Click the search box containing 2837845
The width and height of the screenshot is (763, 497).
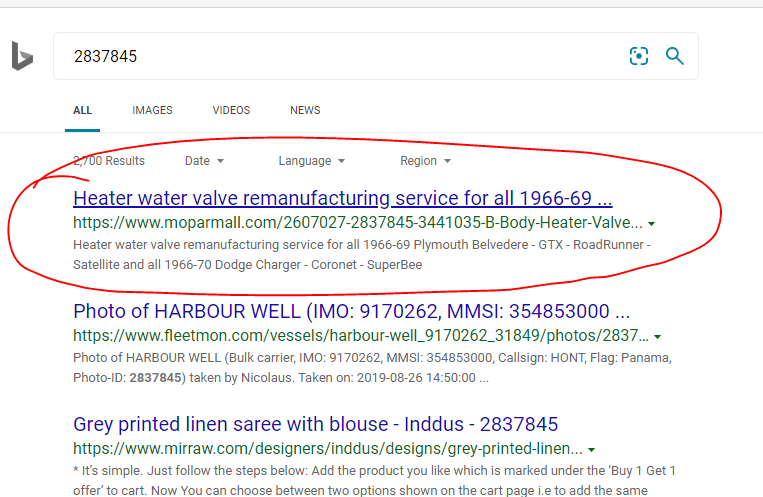(x=376, y=56)
